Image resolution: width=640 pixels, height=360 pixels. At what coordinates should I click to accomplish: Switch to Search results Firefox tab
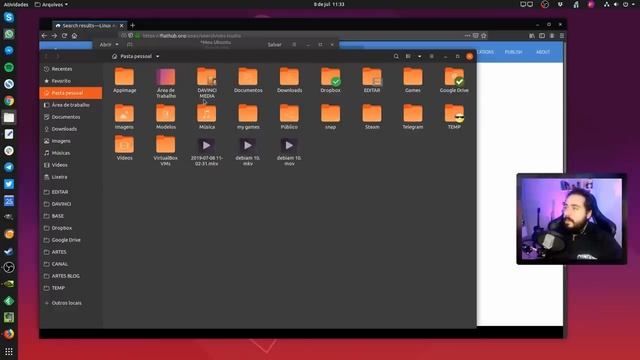pyautogui.click(x=89, y=25)
